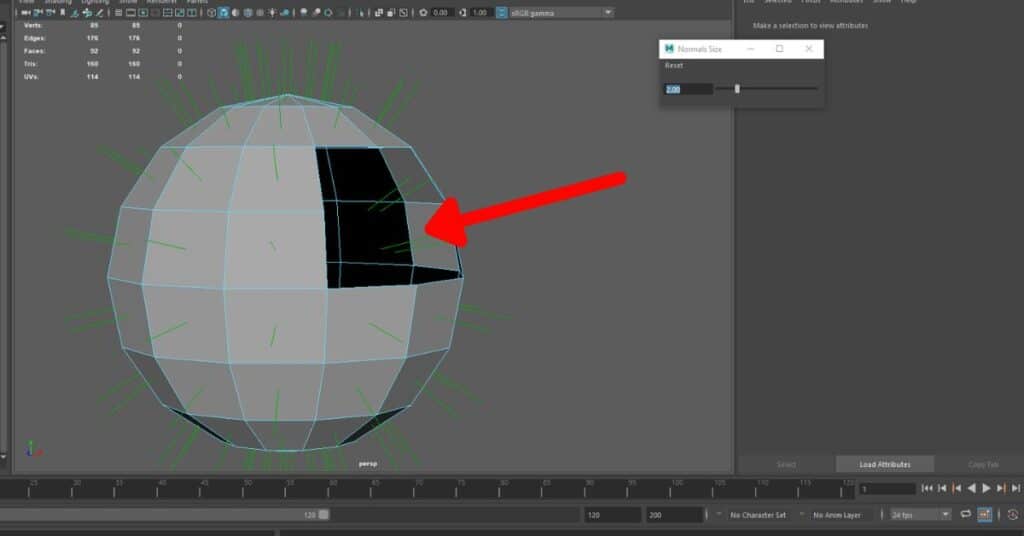Open the sRGB gamma color space dropdown
This screenshot has height=536, width=1024.
point(560,12)
